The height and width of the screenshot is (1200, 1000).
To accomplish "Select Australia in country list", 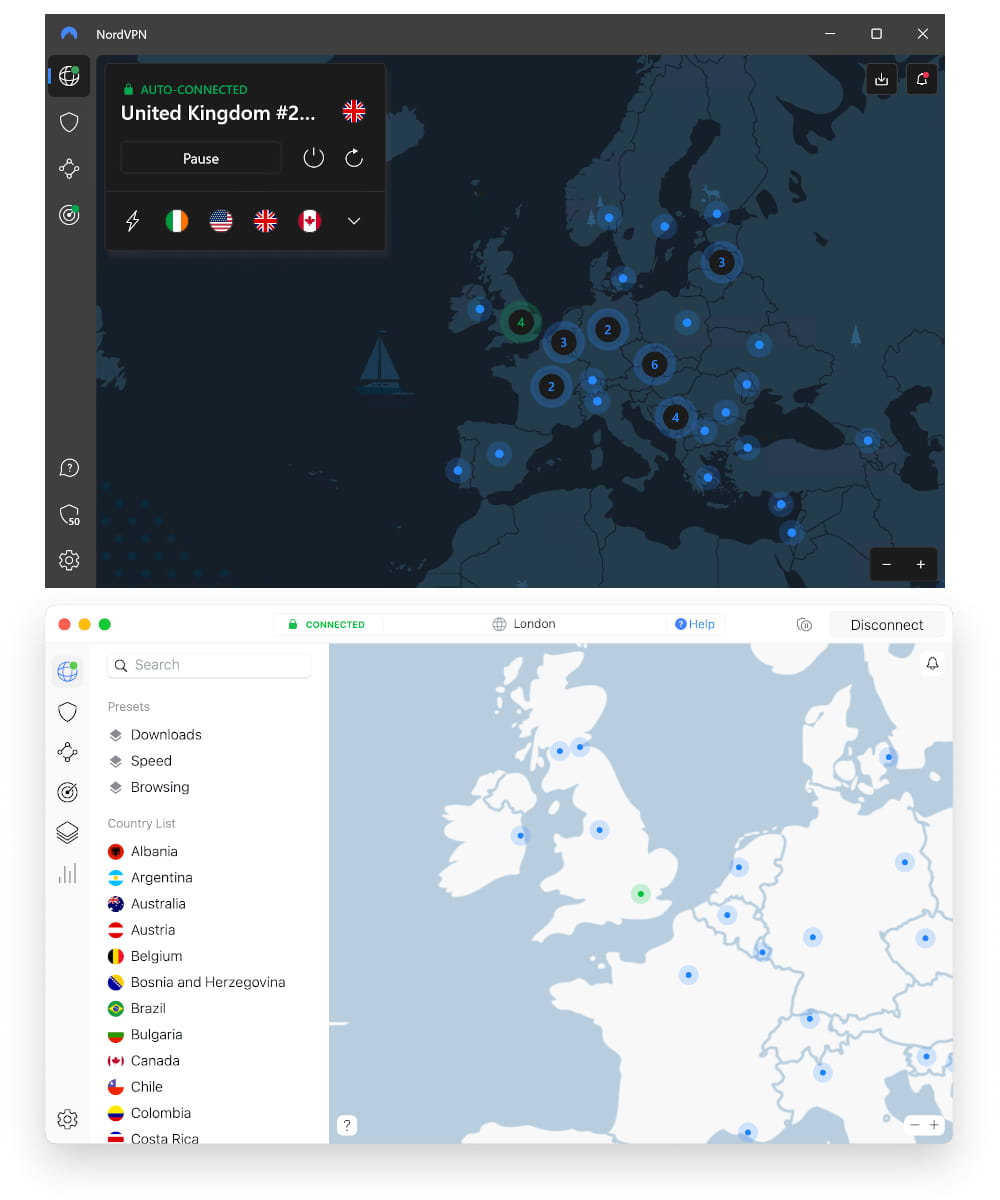I will tap(147, 903).
